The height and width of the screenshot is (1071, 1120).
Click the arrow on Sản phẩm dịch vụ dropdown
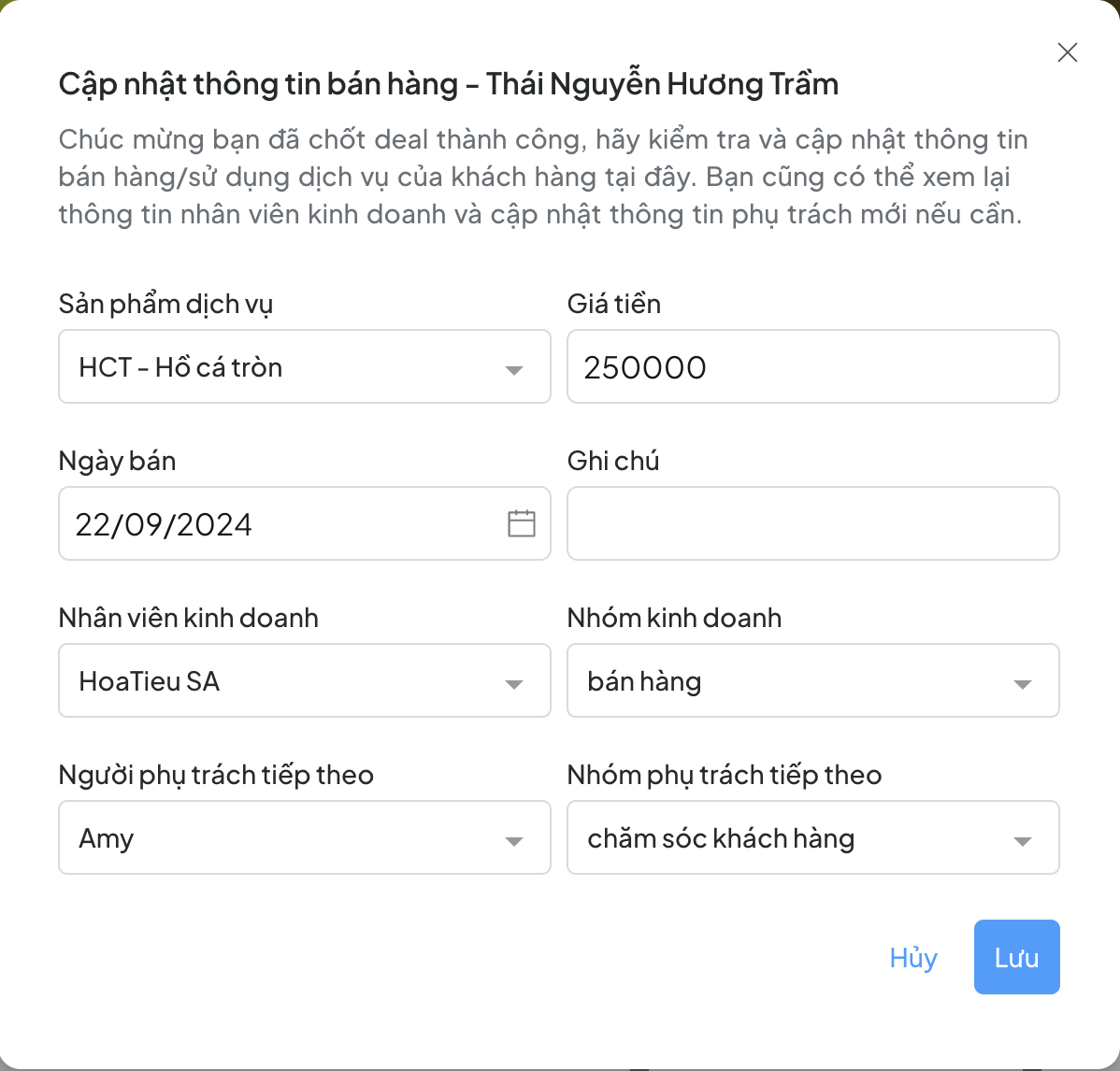(x=513, y=370)
